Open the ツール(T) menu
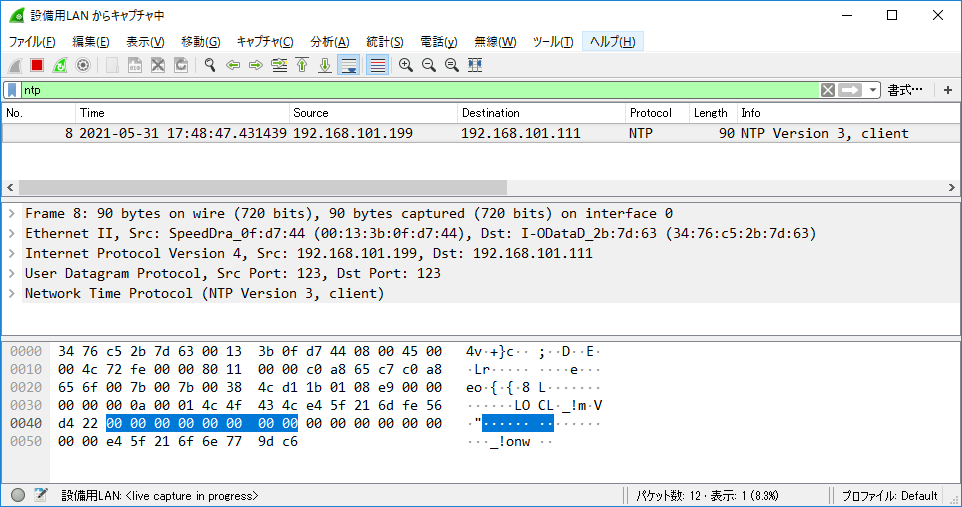 click(x=553, y=42)
